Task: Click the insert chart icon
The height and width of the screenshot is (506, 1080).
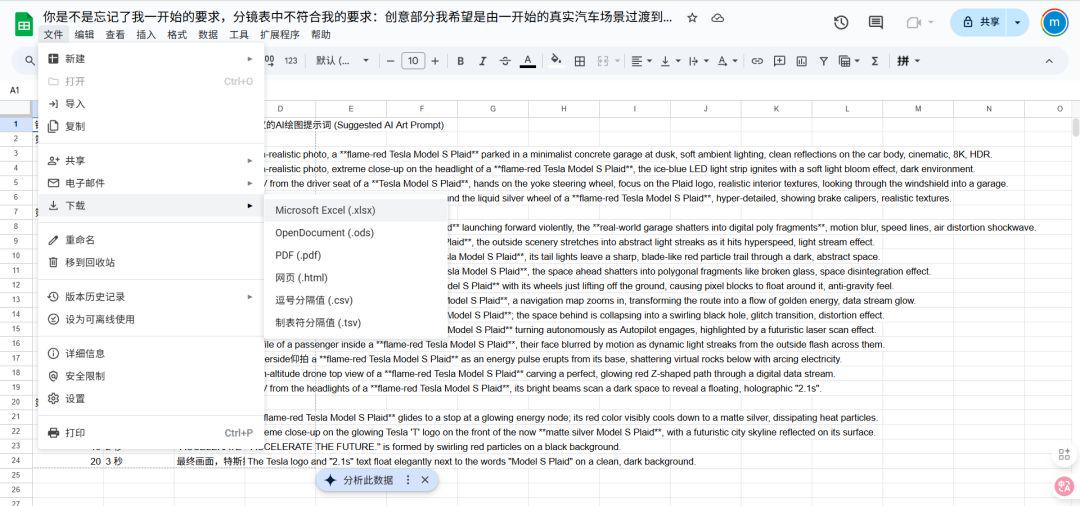Action: (801, 61)
